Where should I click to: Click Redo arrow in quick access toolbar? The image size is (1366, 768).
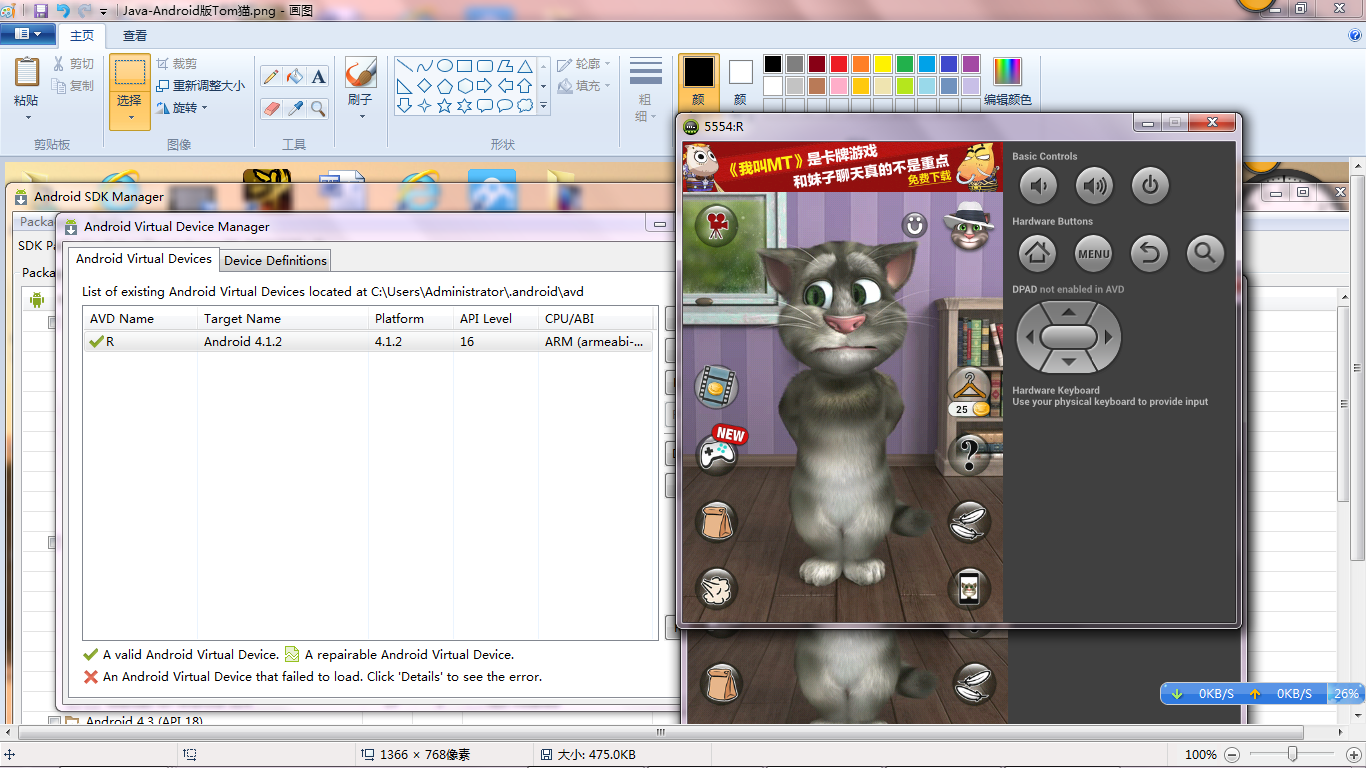(85, 11)
